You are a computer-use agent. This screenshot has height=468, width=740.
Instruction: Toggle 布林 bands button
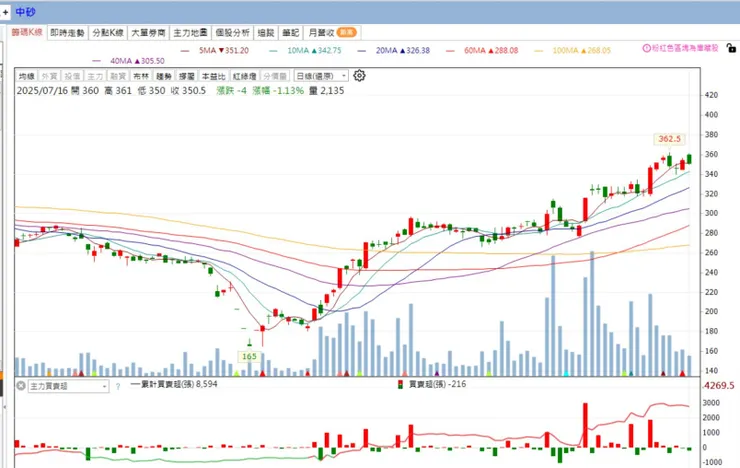(x=141, y=76)
